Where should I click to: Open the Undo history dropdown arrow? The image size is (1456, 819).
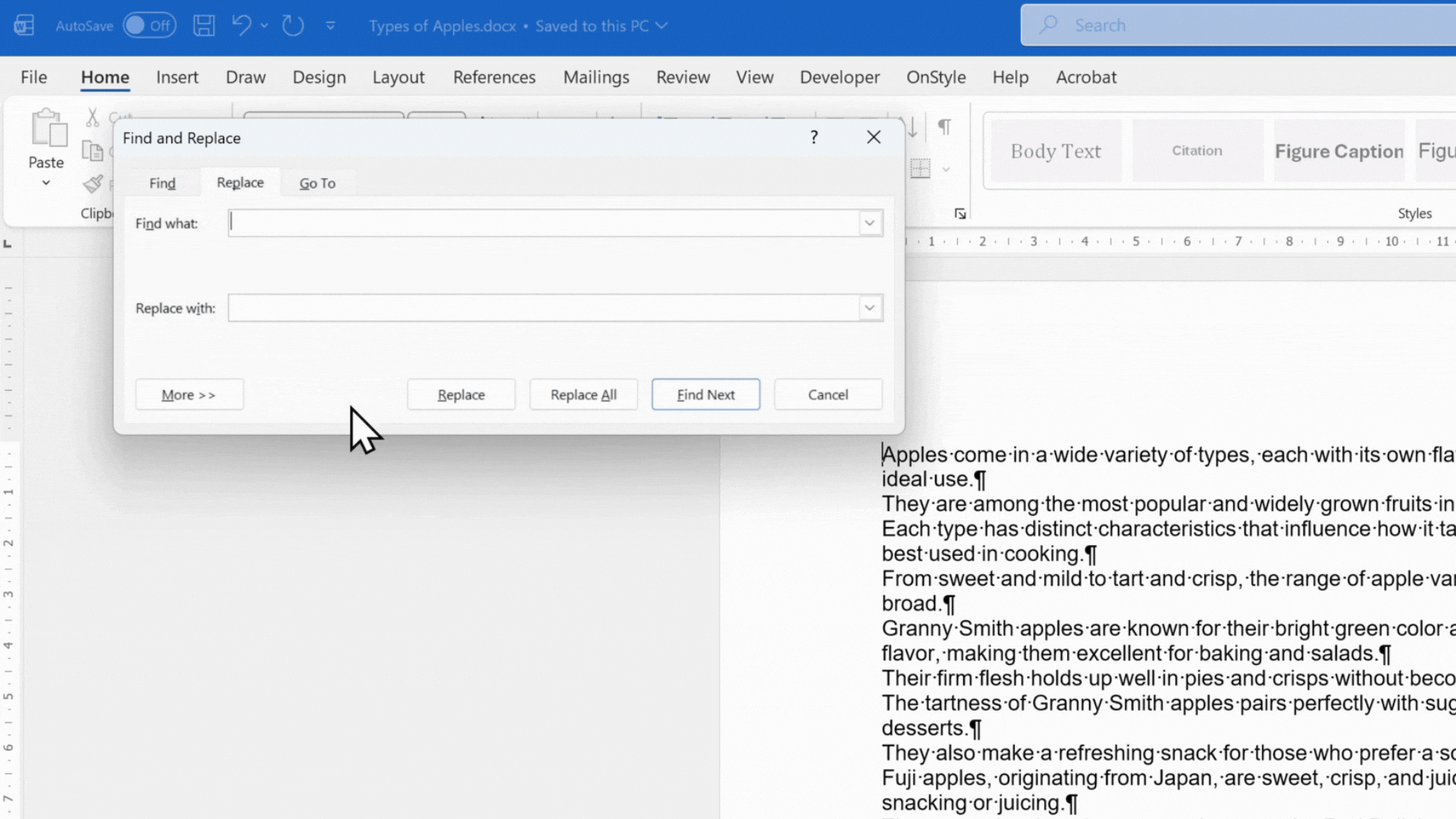click(x=264, y=25)
